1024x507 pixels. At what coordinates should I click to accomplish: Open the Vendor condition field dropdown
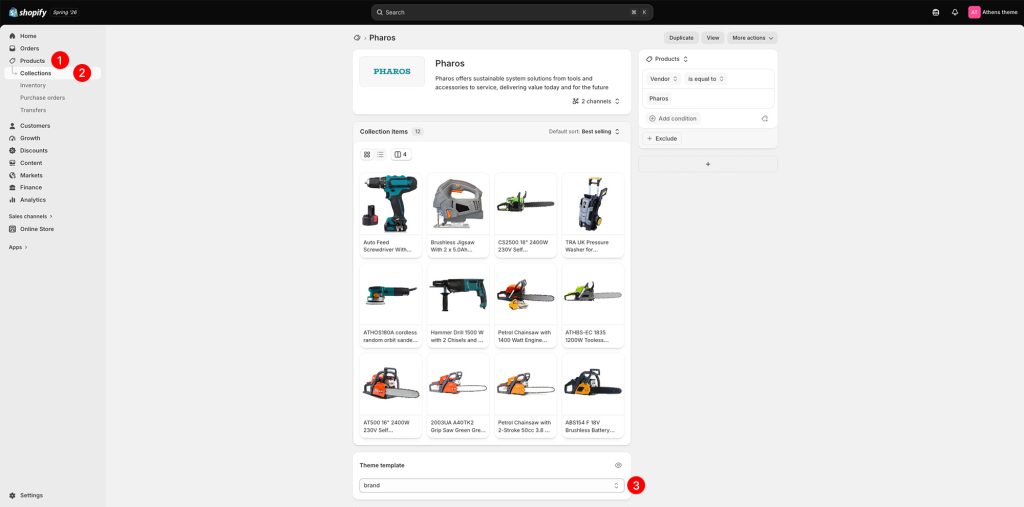tap(664, 79)
